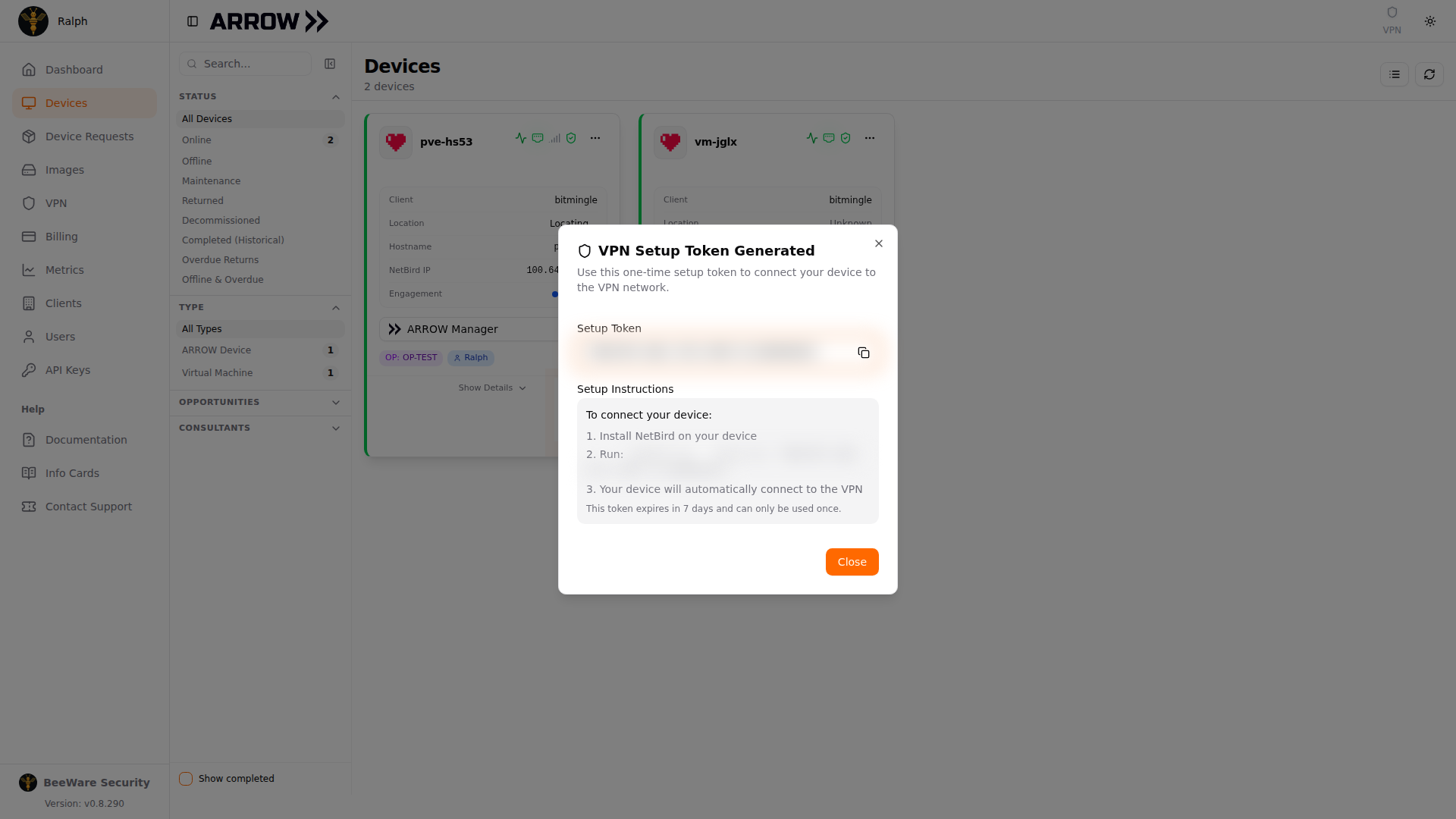Viewport: 1456px width, 819px height.
Task: Click the VPN shield status icon top right
Action: point(1392,20)
